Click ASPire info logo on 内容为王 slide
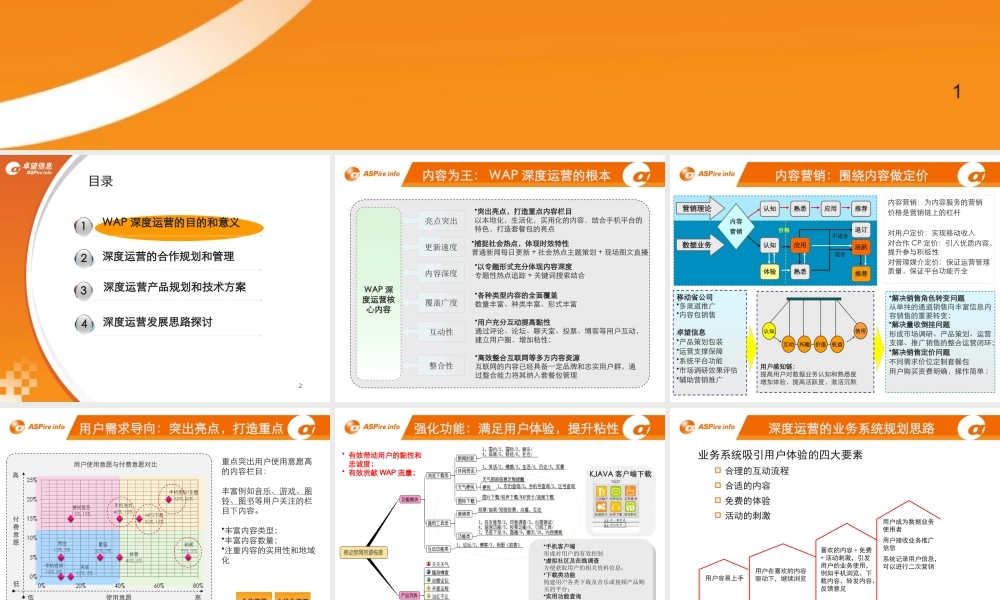The image size is (1000, 600). point(372,173)
